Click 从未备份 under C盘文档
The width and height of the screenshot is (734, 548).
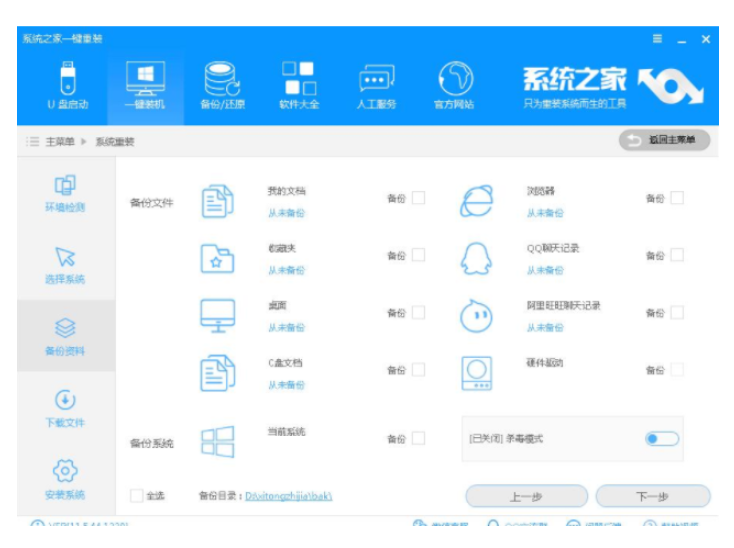(x=286, y=385)
